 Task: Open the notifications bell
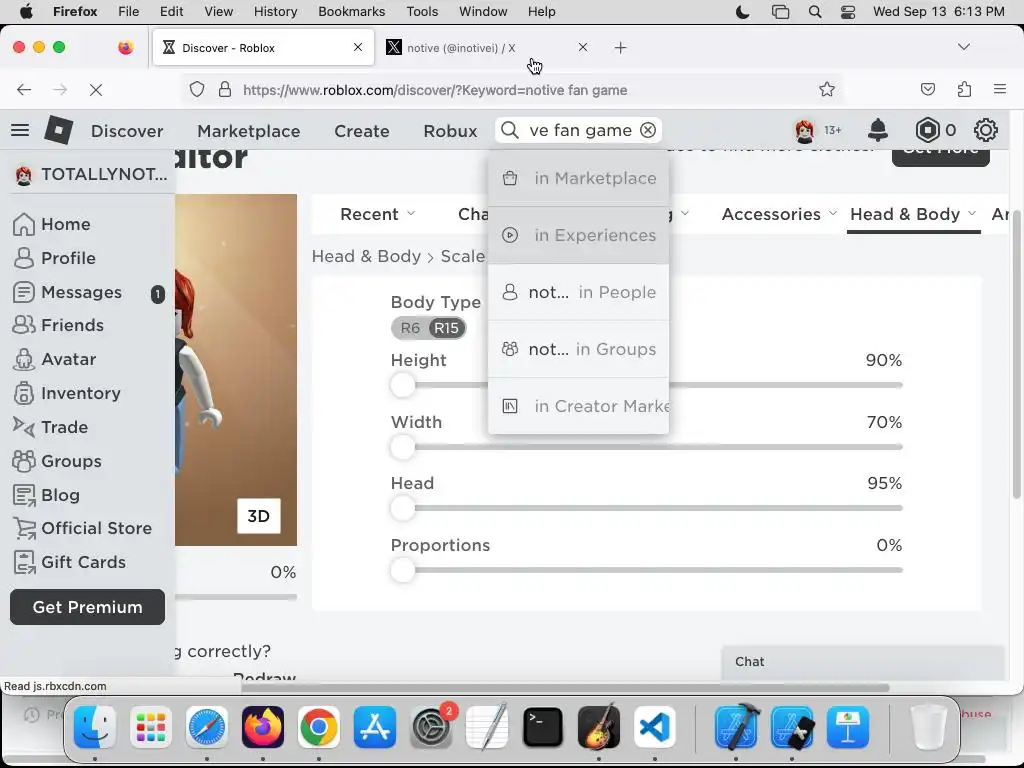click(x=878, y=130)
